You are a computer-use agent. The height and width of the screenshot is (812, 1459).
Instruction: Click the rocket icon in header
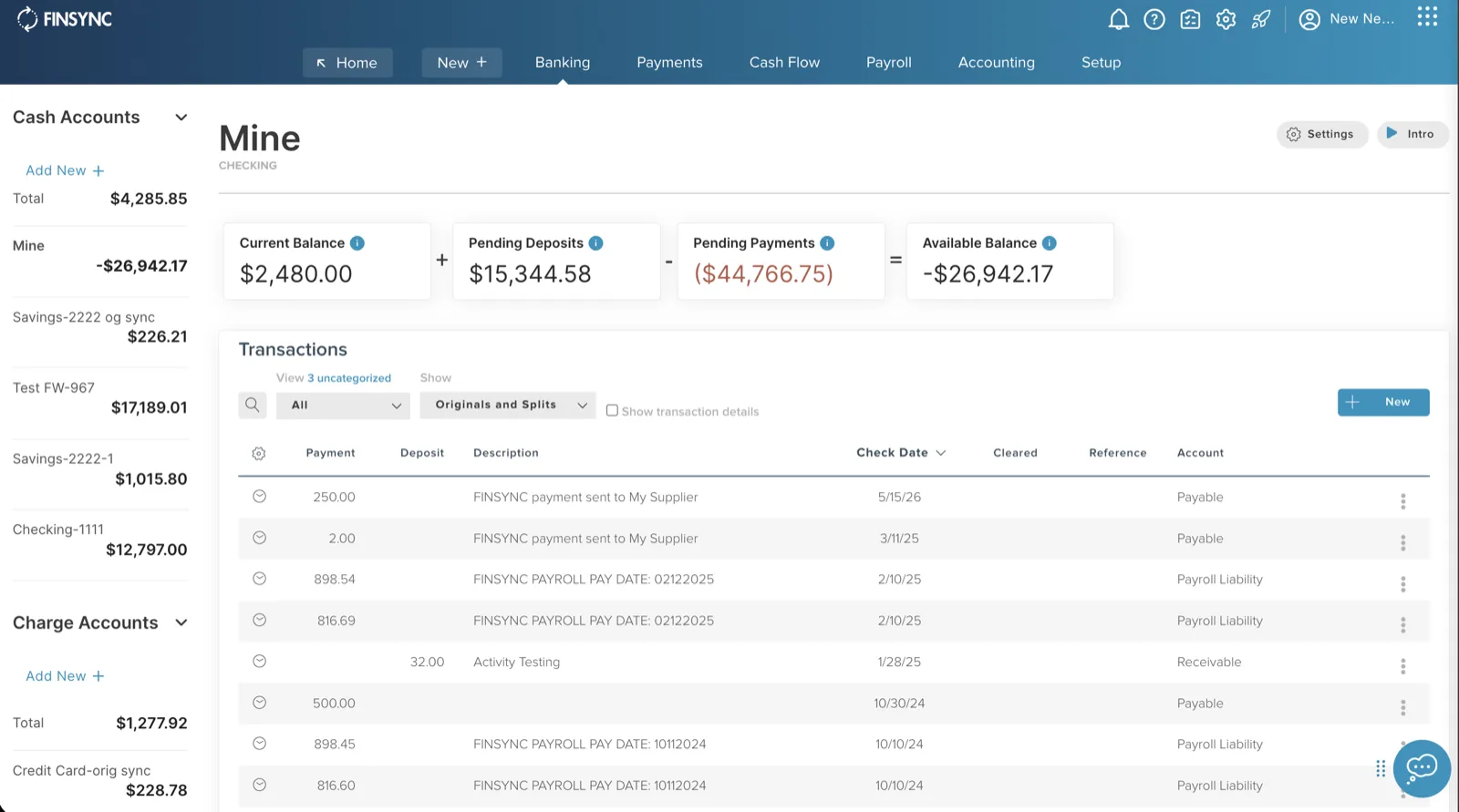[x=1261, y=19]
